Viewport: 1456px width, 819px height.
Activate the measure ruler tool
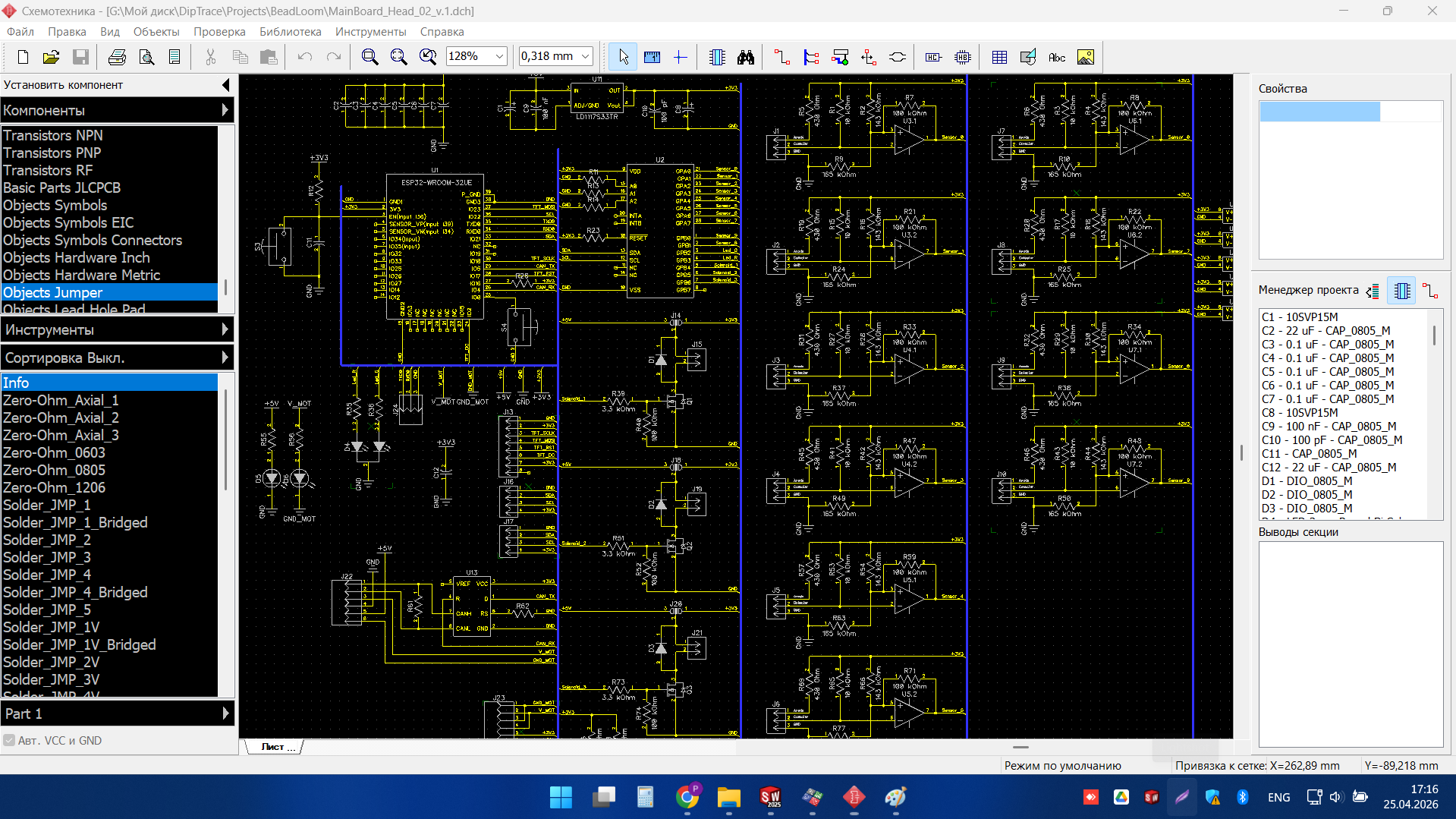652,57
